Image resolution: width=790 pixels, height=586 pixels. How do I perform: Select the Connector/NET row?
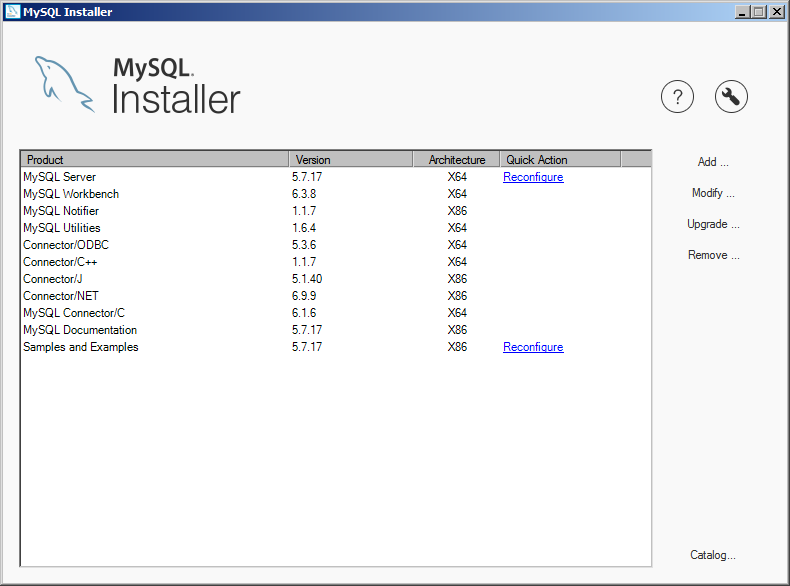(336, 296)
